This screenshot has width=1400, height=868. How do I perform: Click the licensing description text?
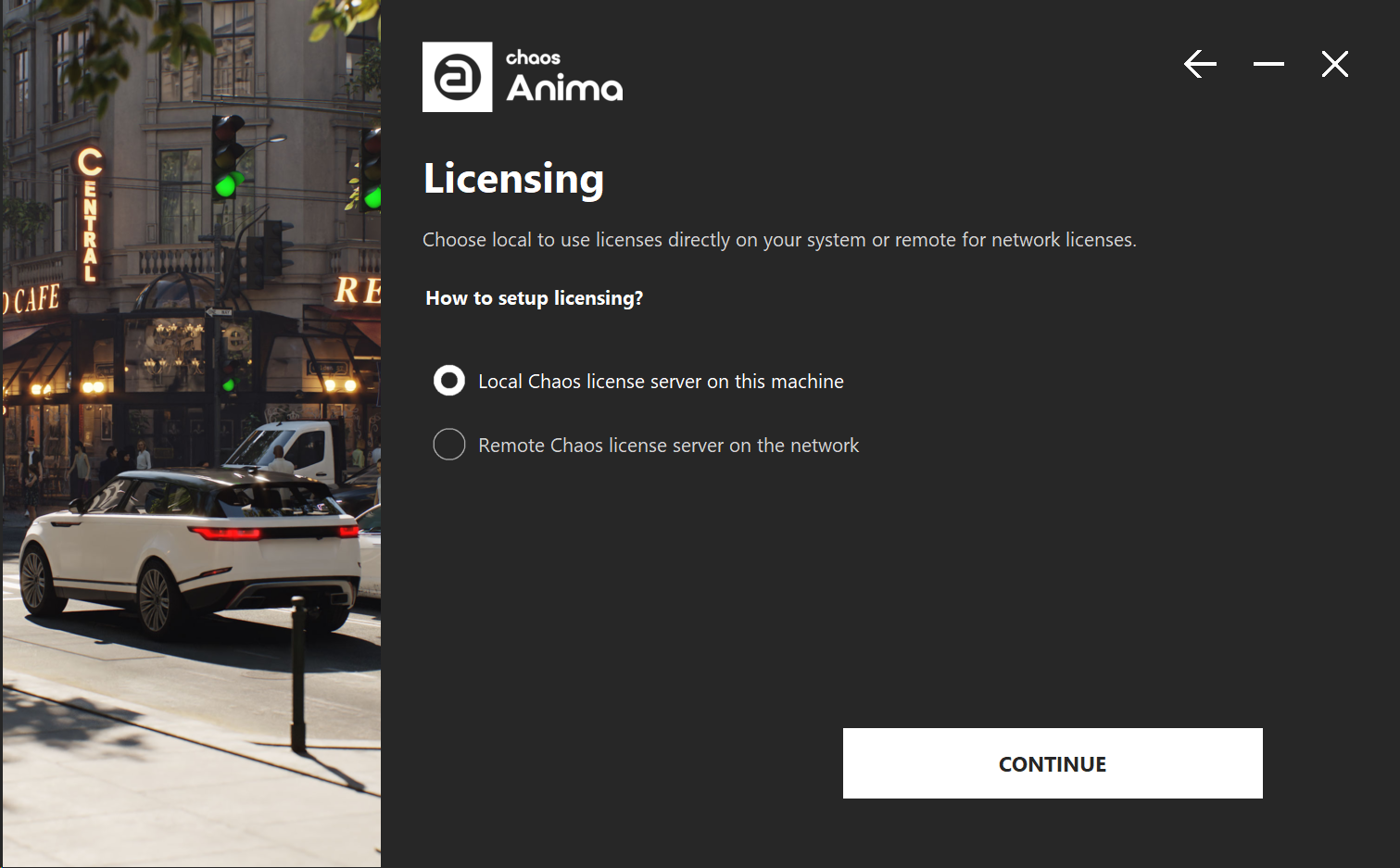(779, 239)
